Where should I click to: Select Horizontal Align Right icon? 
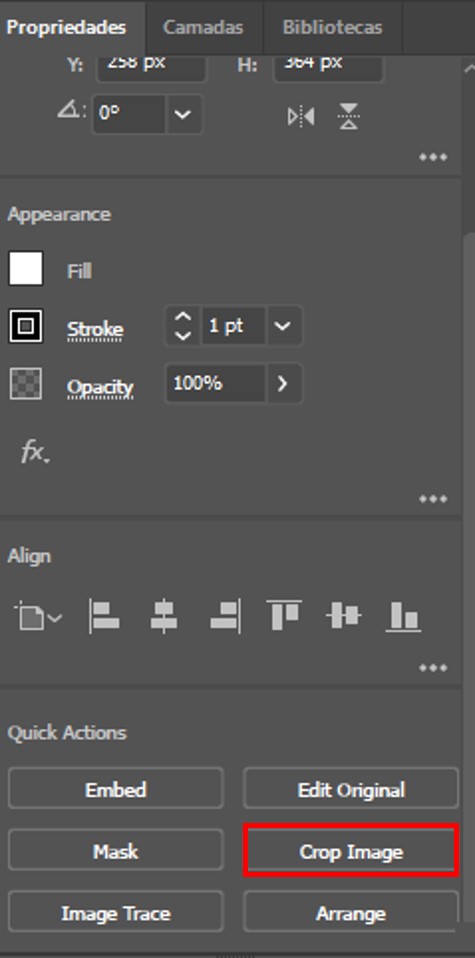[225, 616]
